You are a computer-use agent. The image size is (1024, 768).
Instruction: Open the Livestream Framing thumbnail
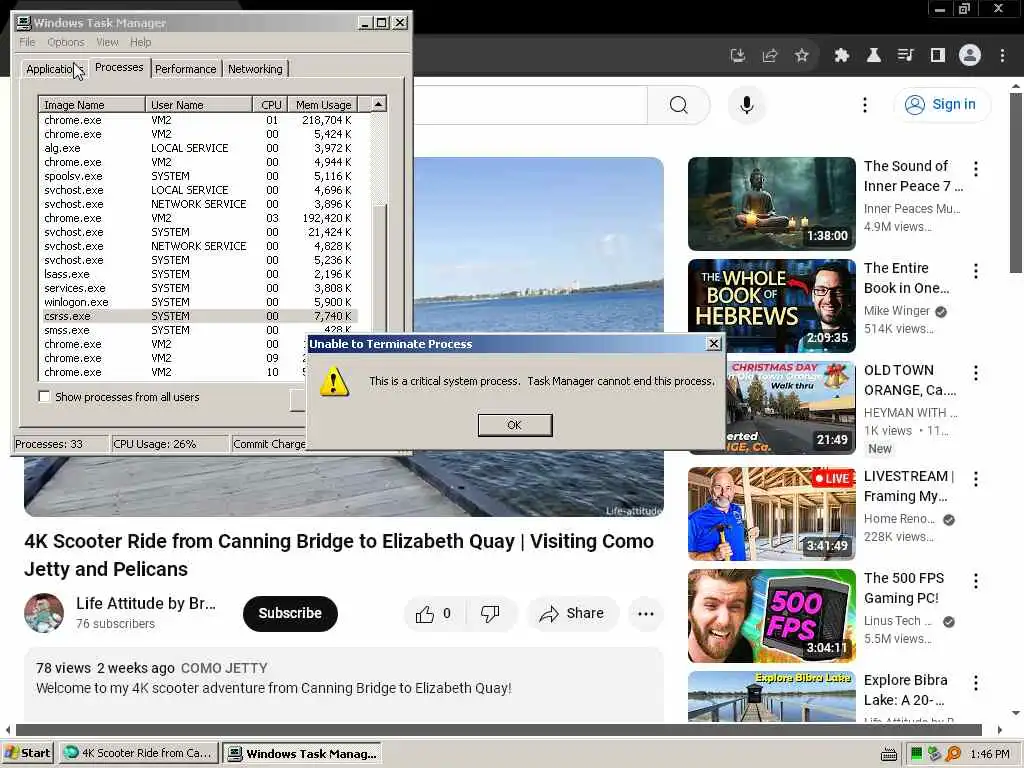coord(771,513)
